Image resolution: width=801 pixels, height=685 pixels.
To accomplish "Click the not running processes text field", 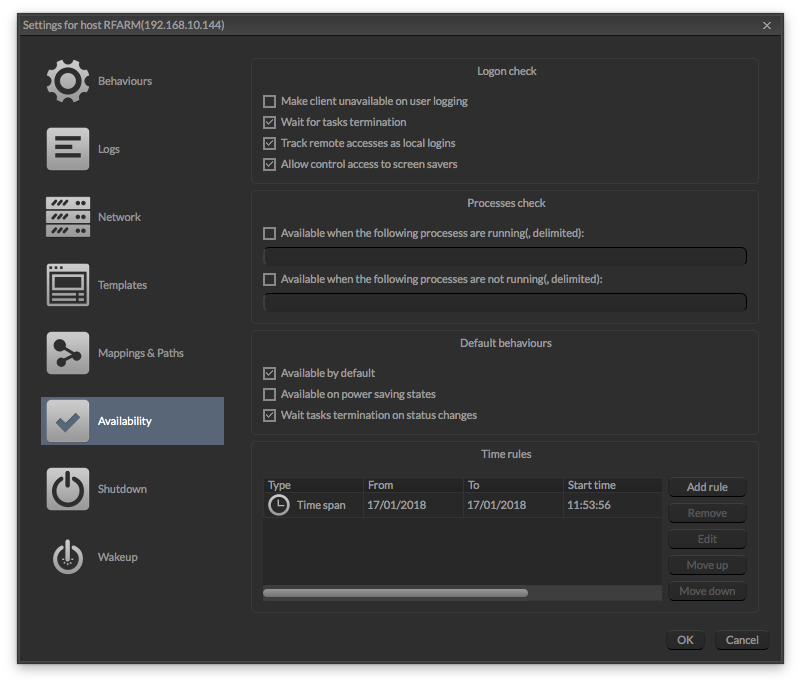I will (505, 302).
